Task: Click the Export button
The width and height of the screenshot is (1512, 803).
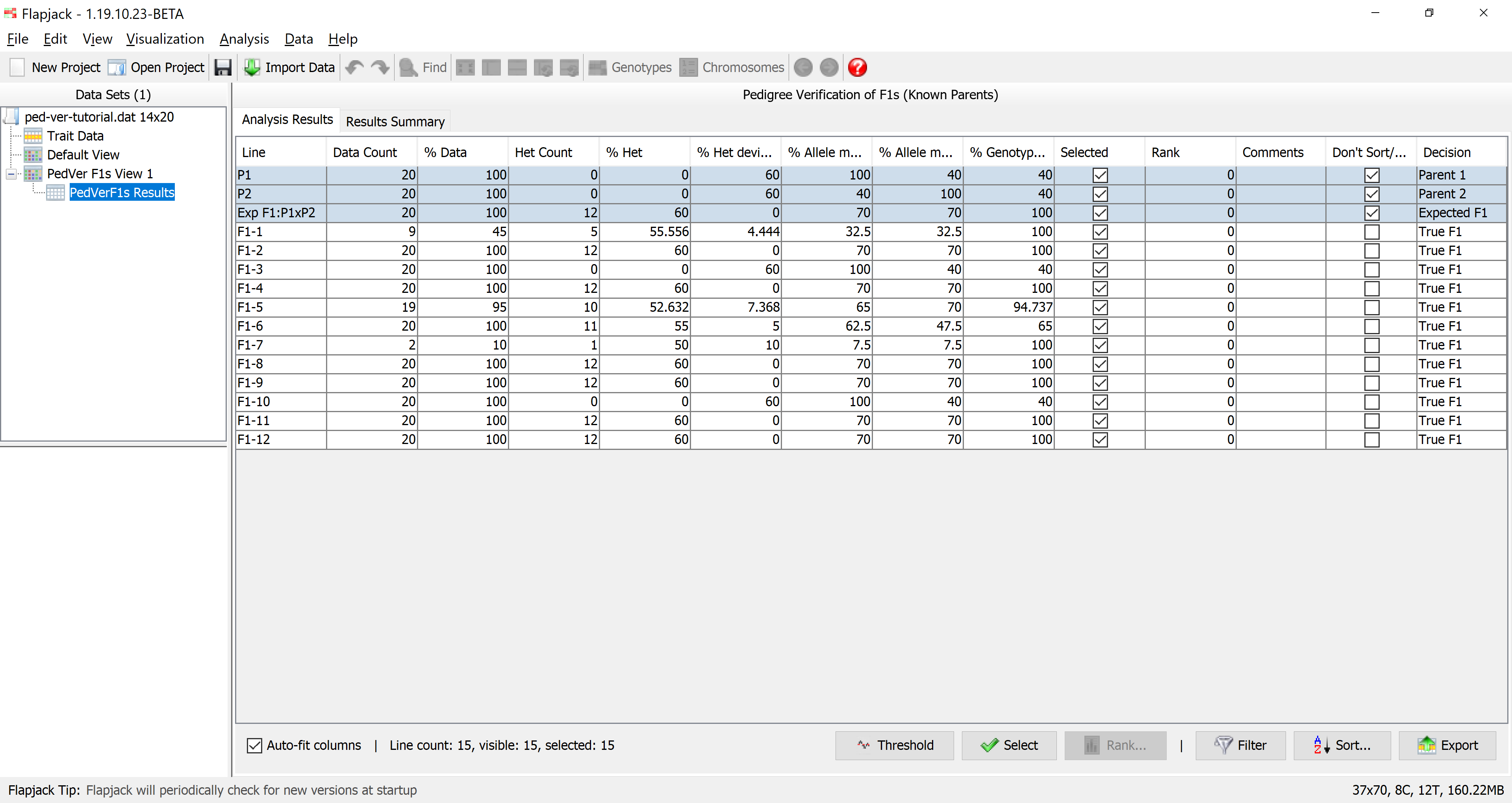Action: pyautogui.click(x=1447, y=746)
